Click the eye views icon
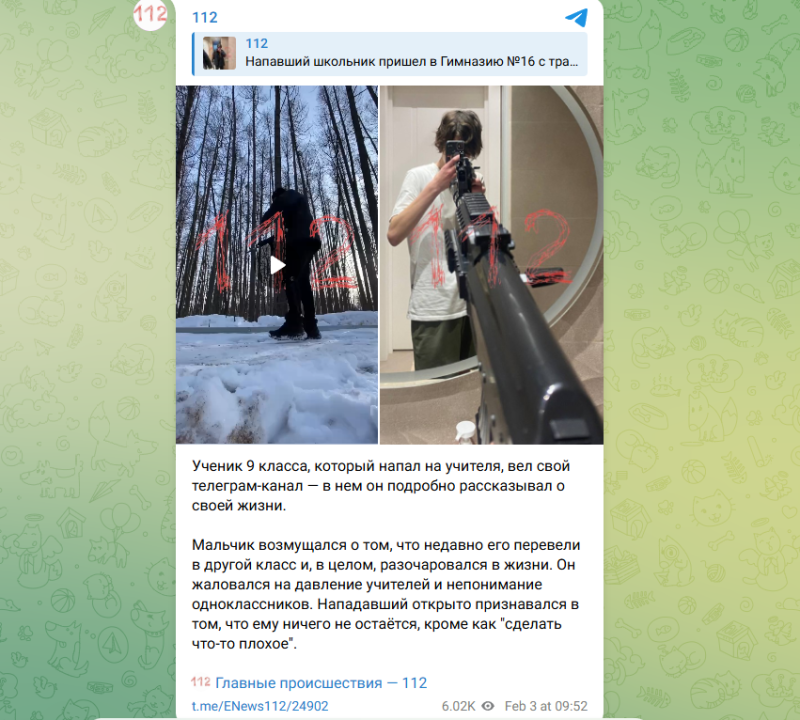This screenshot has height=720, width=800. (488, 706)
